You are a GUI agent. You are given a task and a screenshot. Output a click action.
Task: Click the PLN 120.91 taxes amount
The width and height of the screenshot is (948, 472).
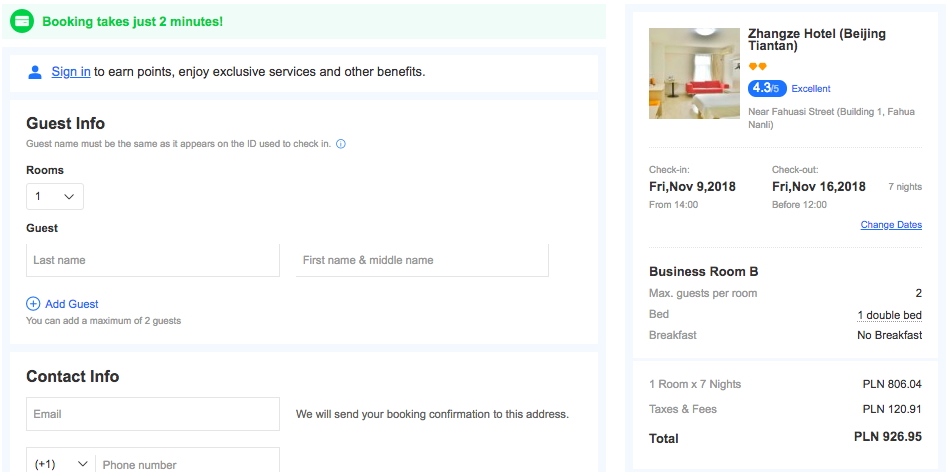click(892, 409)
